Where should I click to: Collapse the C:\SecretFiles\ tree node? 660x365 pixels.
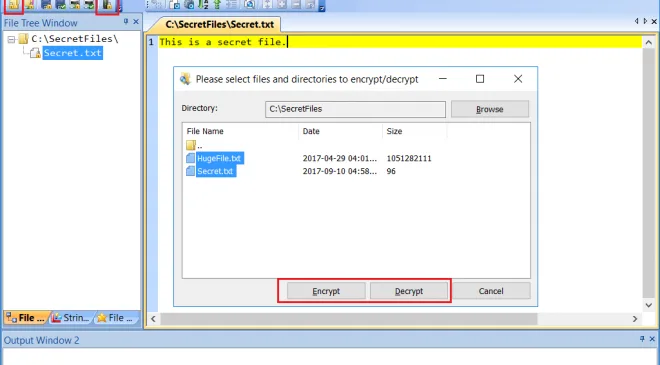click(11, 40)
